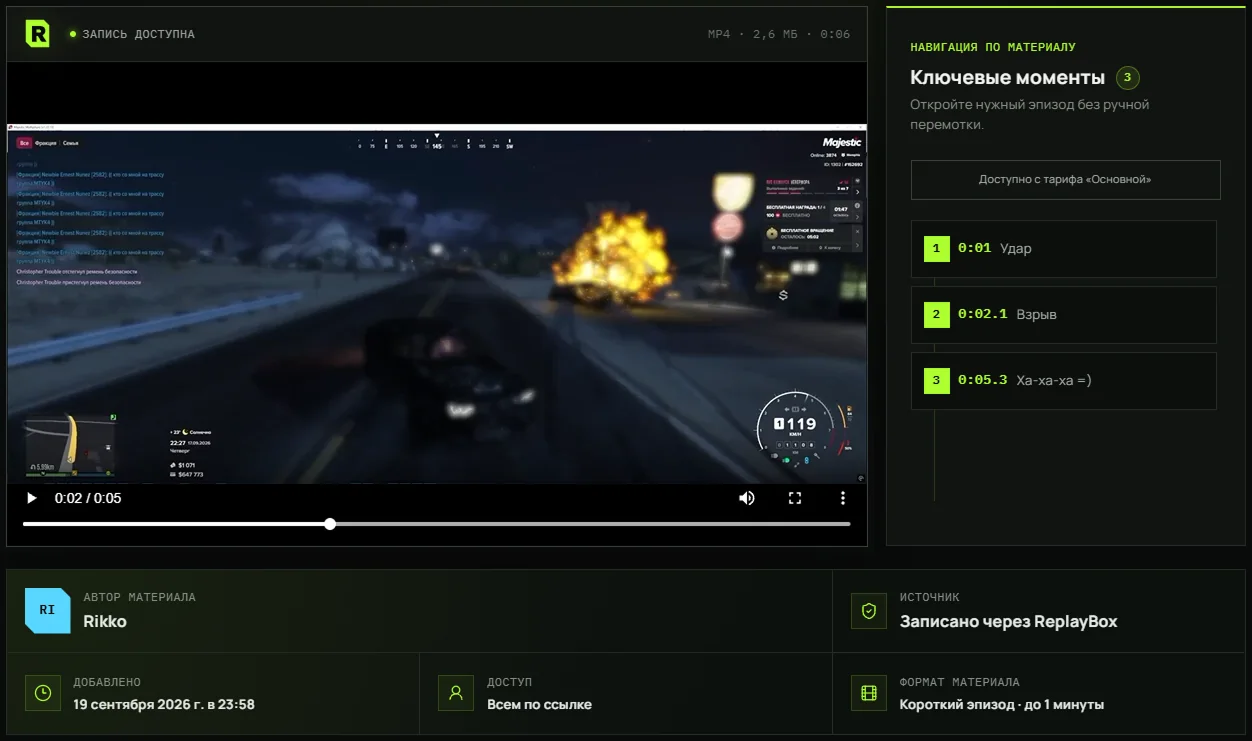This screenshot has width=1252, height=741.
Task: Click the video frame with the explosion
Action: (x=437, y=304)
